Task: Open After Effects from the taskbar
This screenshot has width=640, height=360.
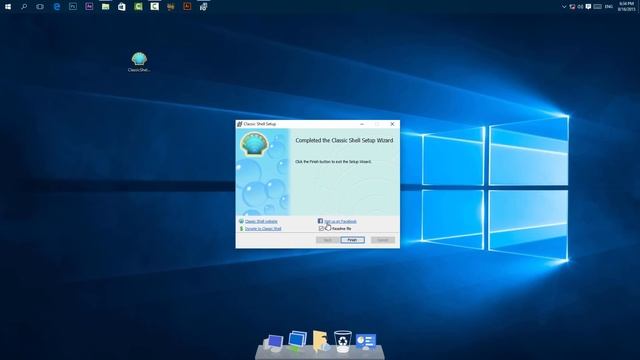Action: click(89, 7)
